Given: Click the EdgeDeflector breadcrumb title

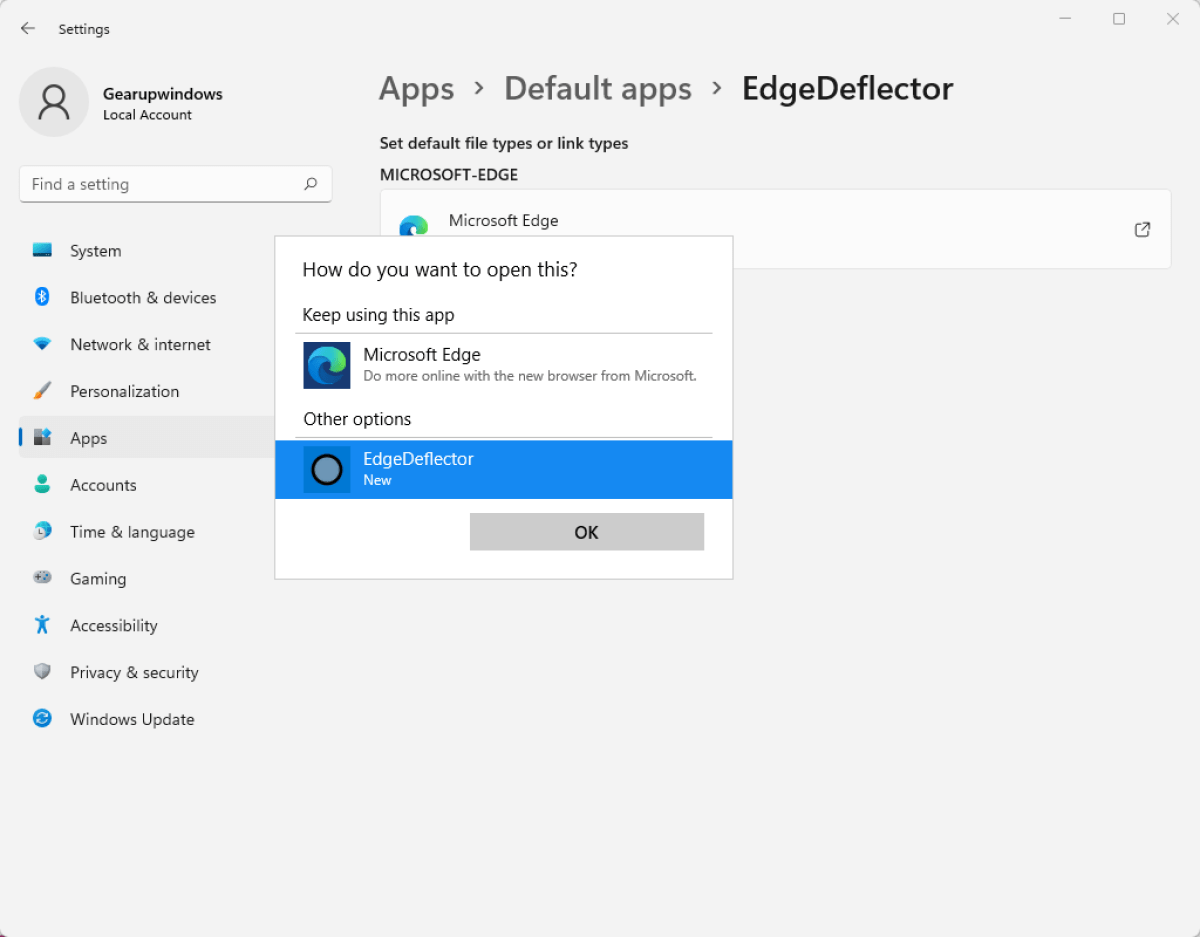Looking at the screenshot, I should pyautogui.click(x=847, y=89).
